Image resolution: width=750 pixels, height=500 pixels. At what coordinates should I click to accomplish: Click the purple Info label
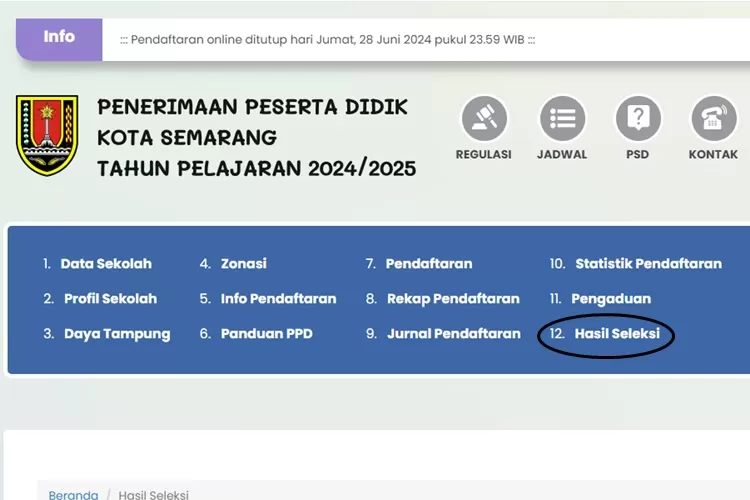point(59,39)
